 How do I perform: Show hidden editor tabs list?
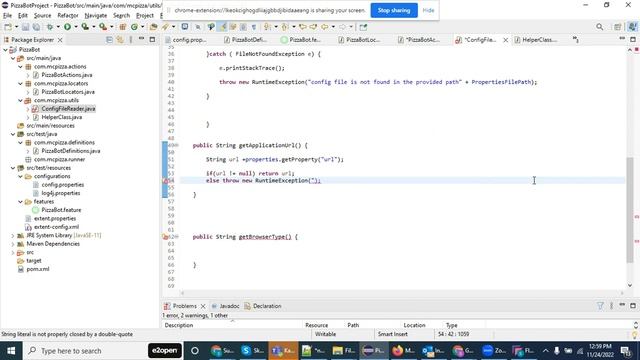pos(575,39)
